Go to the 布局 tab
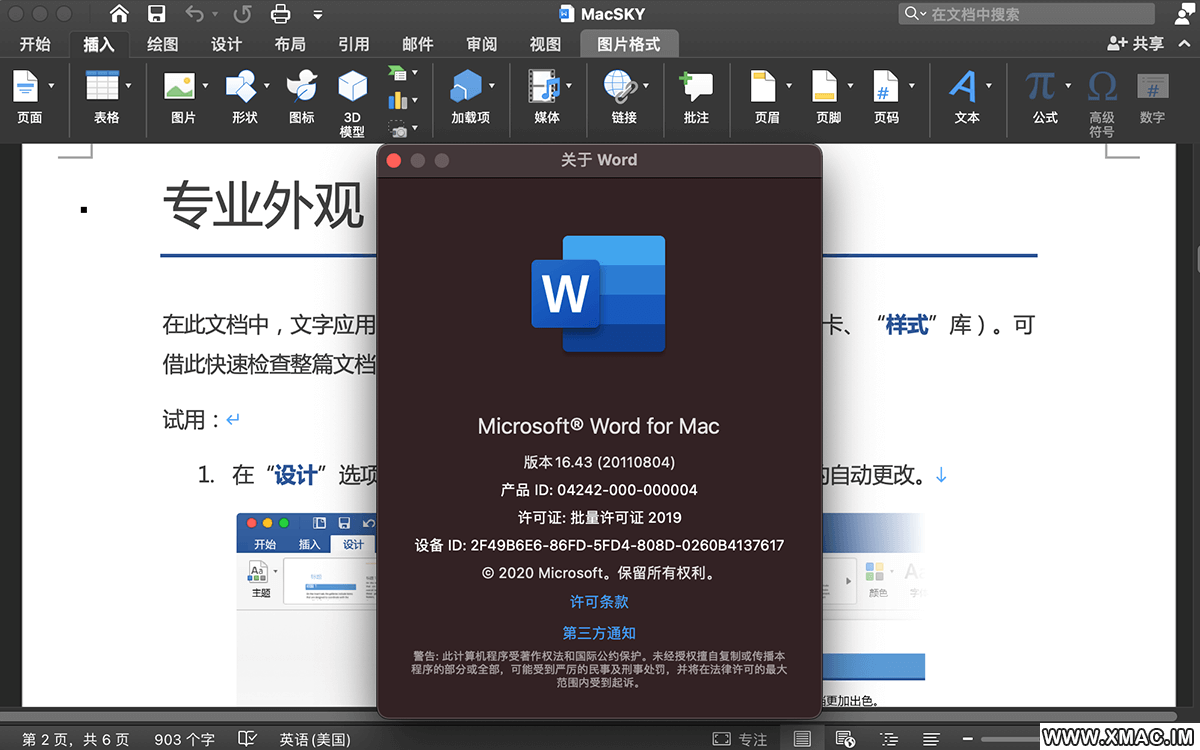The width and height of the screenshot is (1200, 750). click(290, 44)
